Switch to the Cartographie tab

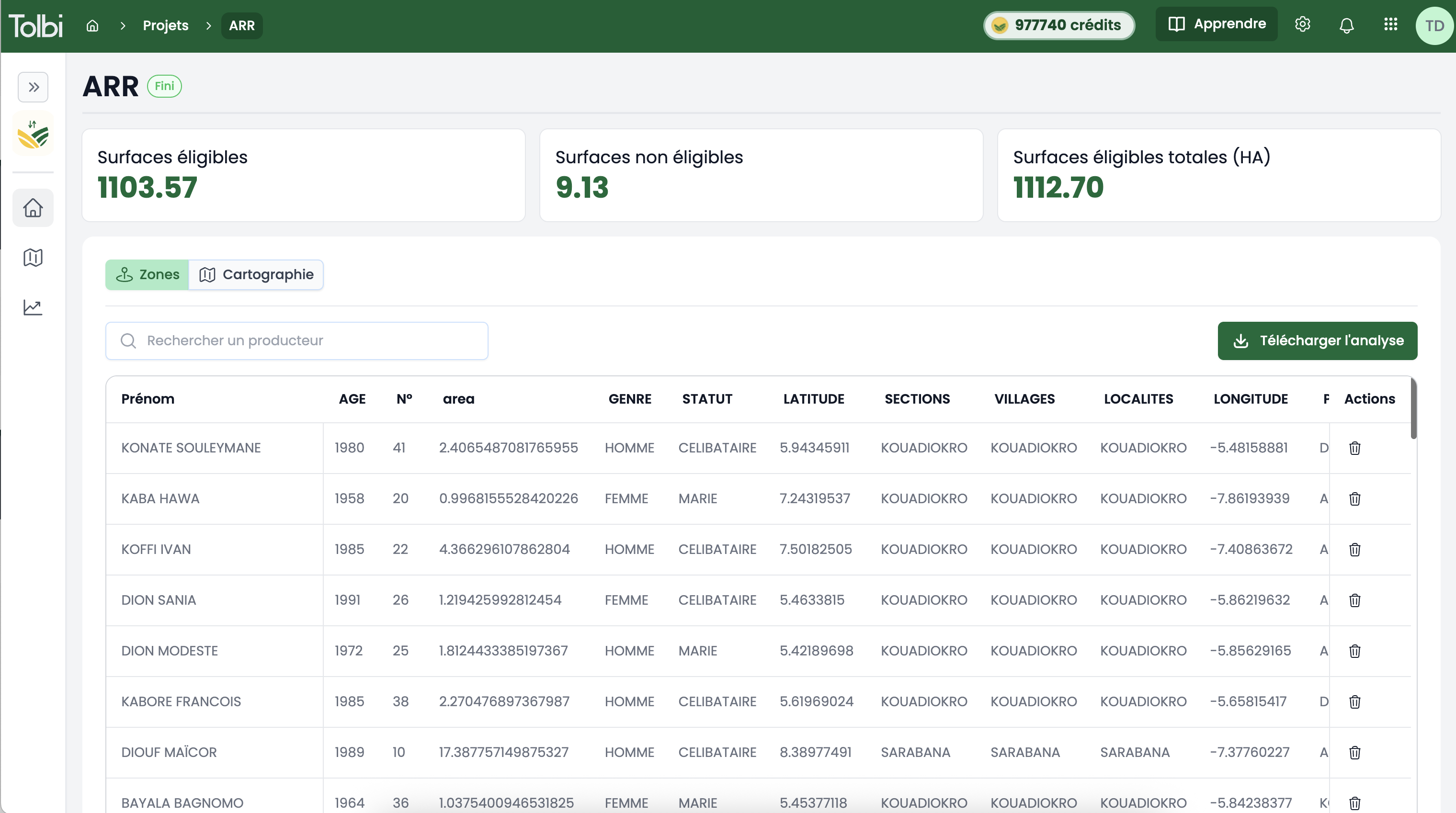[256, 274]
